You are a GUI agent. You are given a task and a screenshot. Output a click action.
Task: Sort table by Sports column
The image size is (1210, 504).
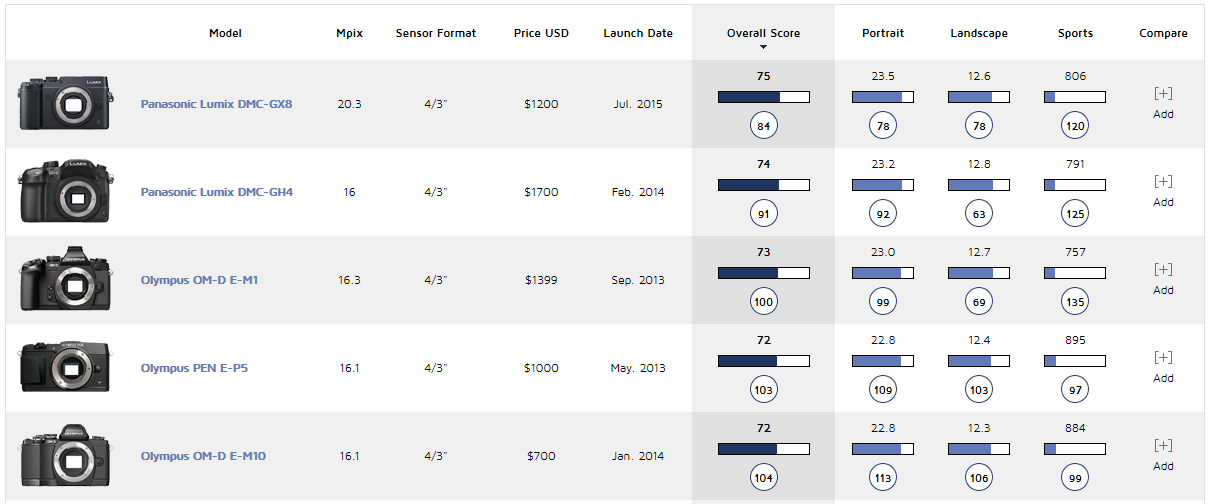tap(1075, 33)
